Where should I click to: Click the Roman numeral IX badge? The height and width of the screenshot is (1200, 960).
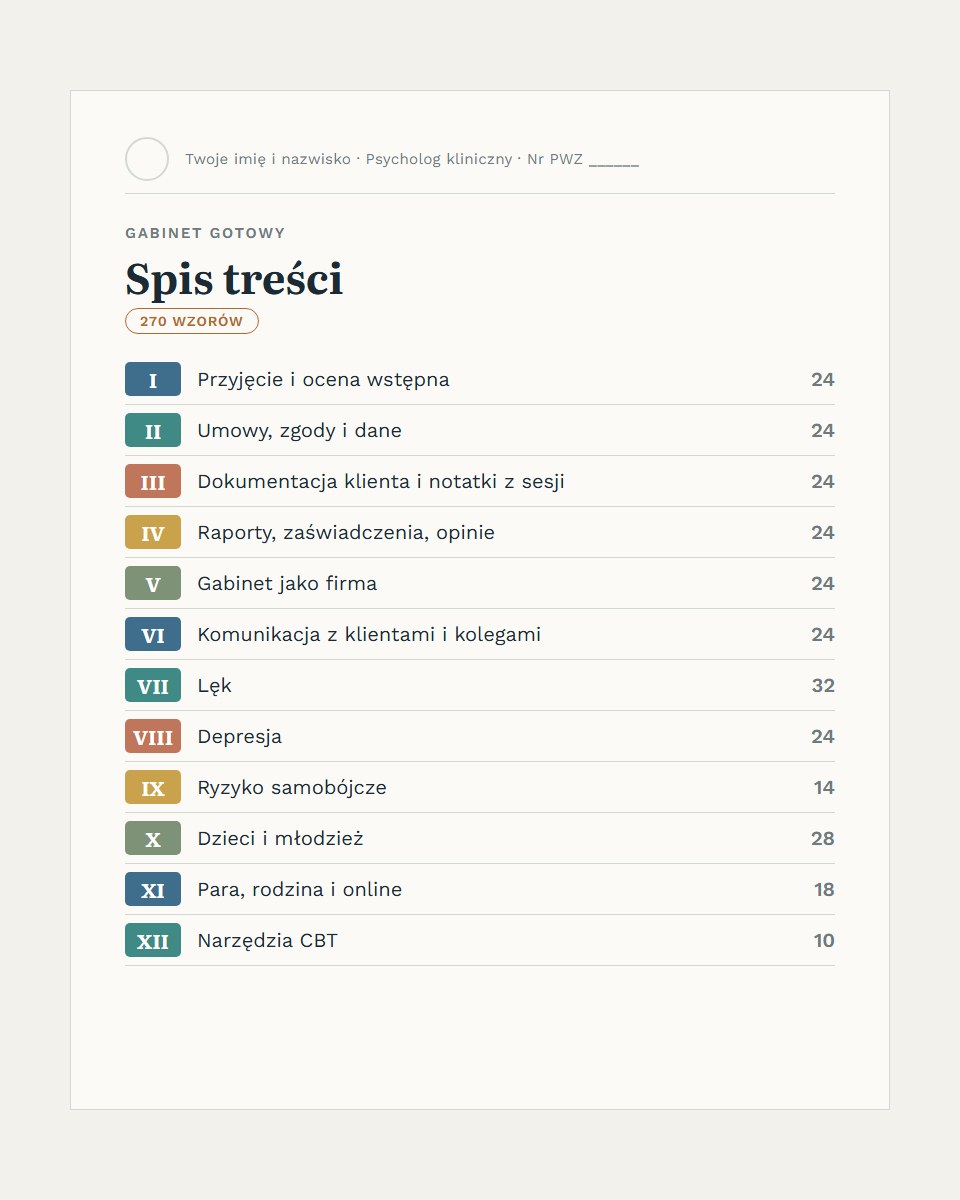153,787
